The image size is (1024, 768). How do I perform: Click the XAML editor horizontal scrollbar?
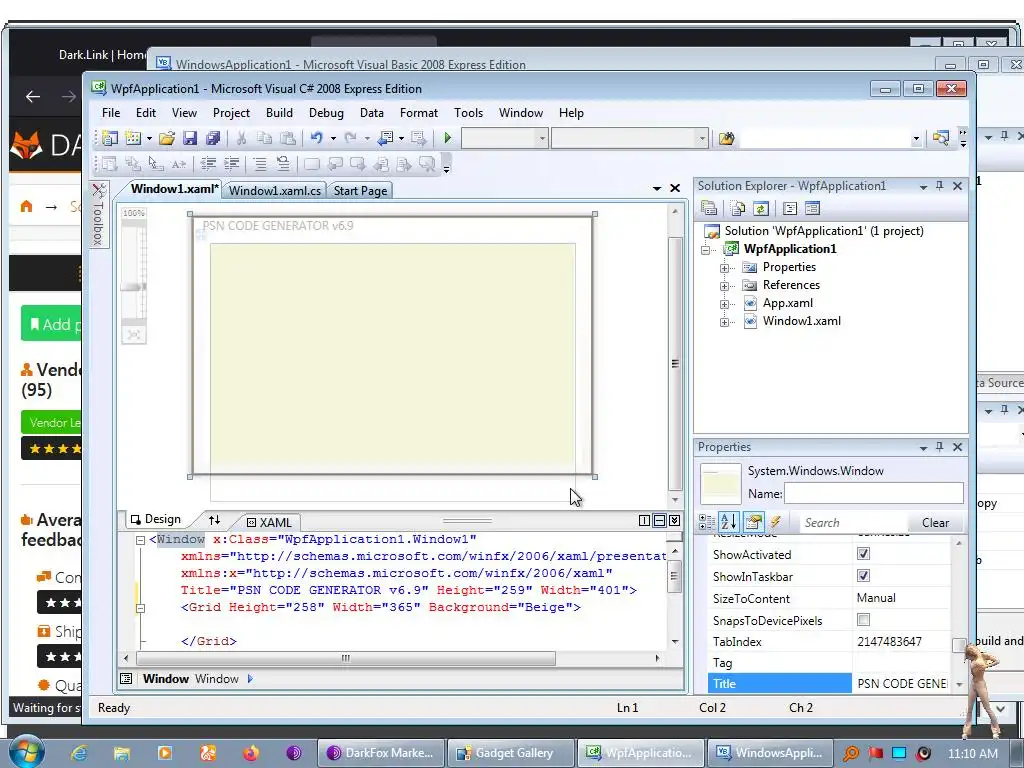345,658
